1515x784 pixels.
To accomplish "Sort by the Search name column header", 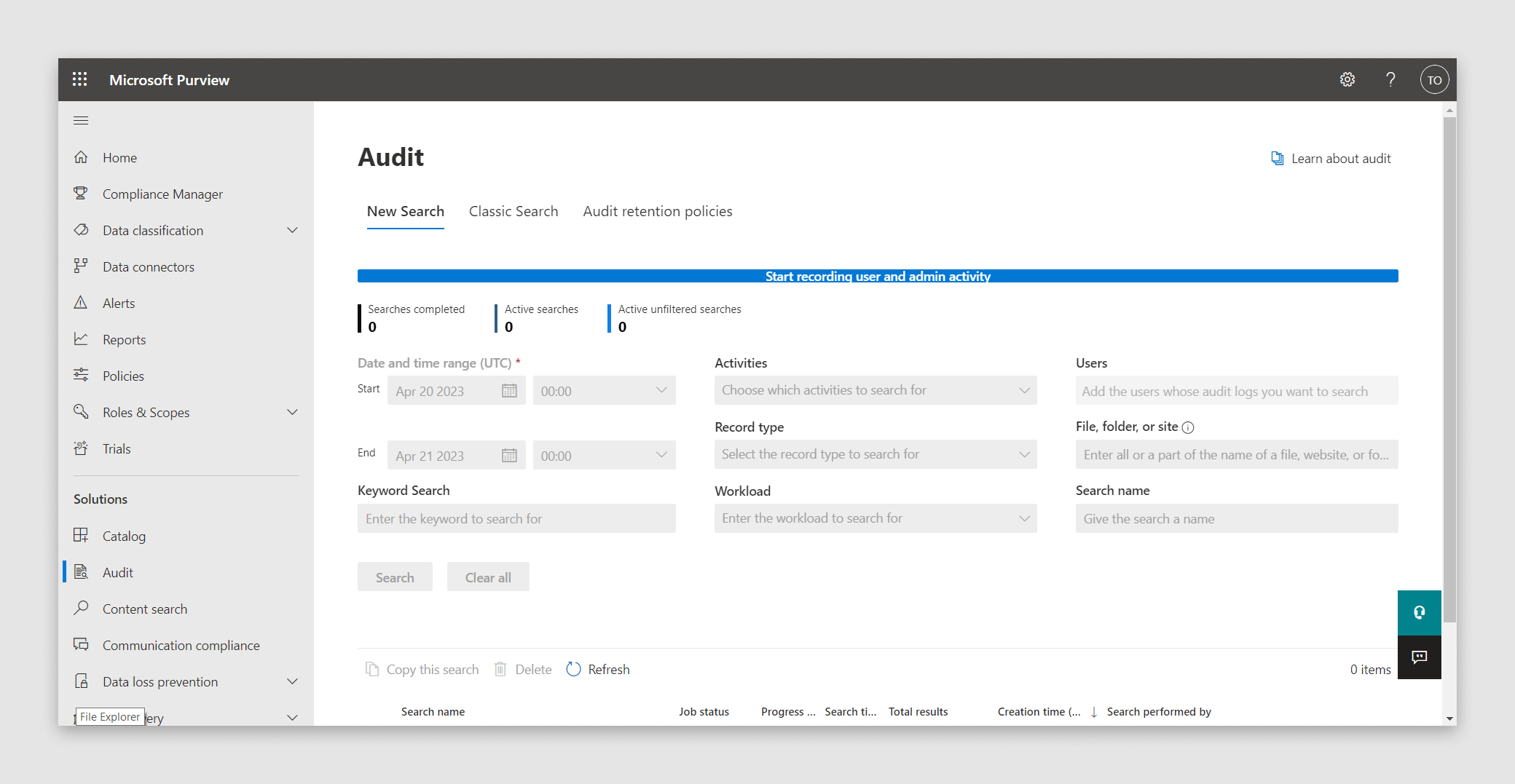I will click(x=433, y=712).
